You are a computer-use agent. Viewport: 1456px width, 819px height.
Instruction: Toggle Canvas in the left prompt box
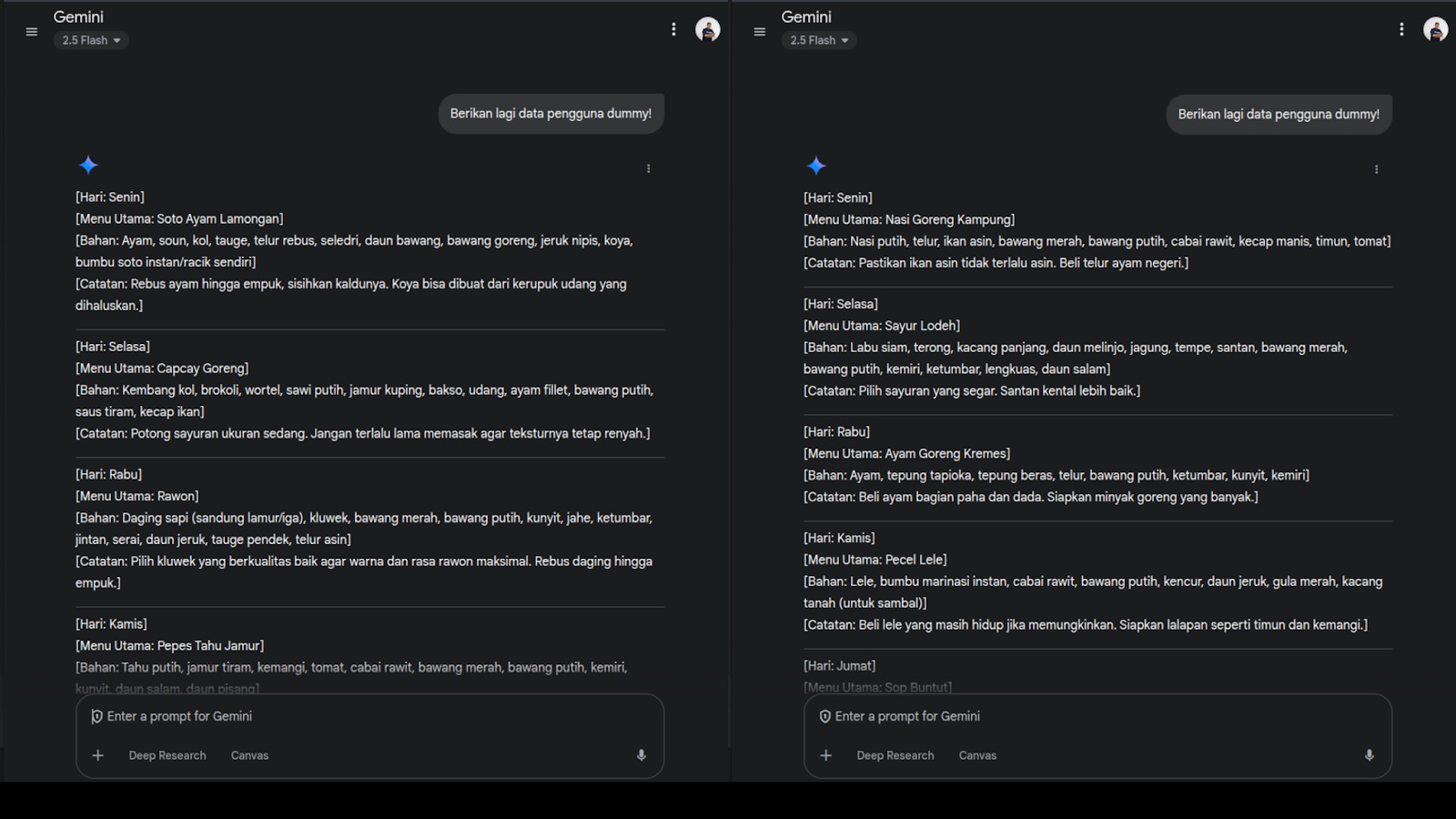pyautogui.click(x=249, y=755)
